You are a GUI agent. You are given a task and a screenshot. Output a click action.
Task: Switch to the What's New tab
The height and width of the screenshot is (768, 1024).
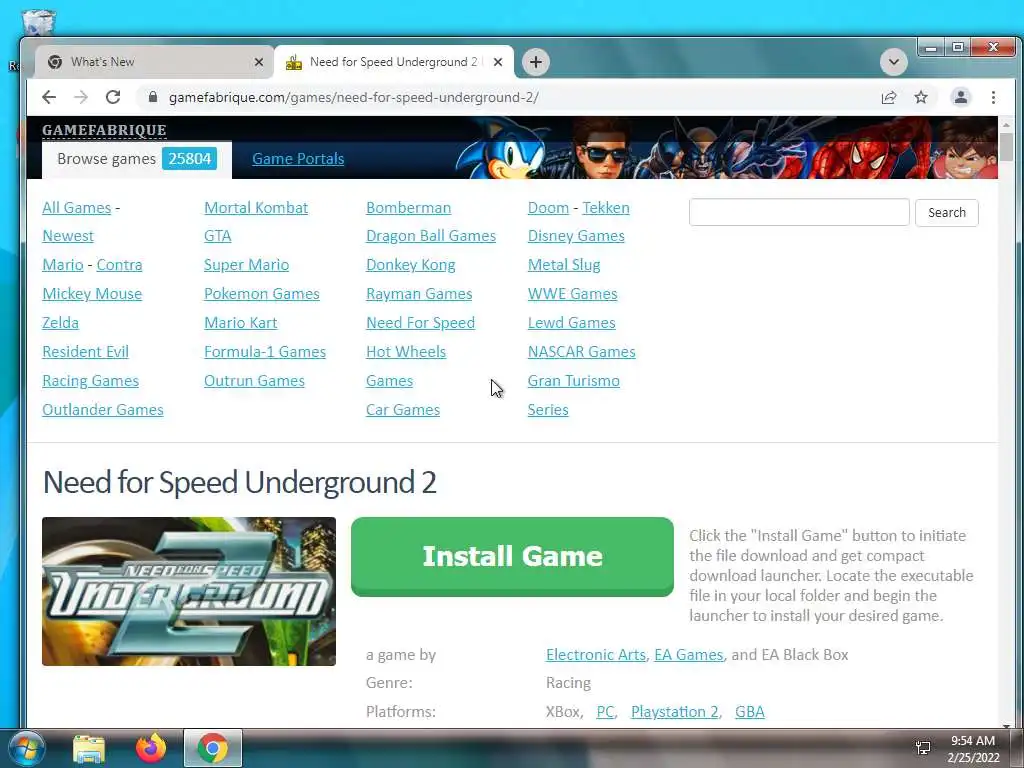pos(153,62)
